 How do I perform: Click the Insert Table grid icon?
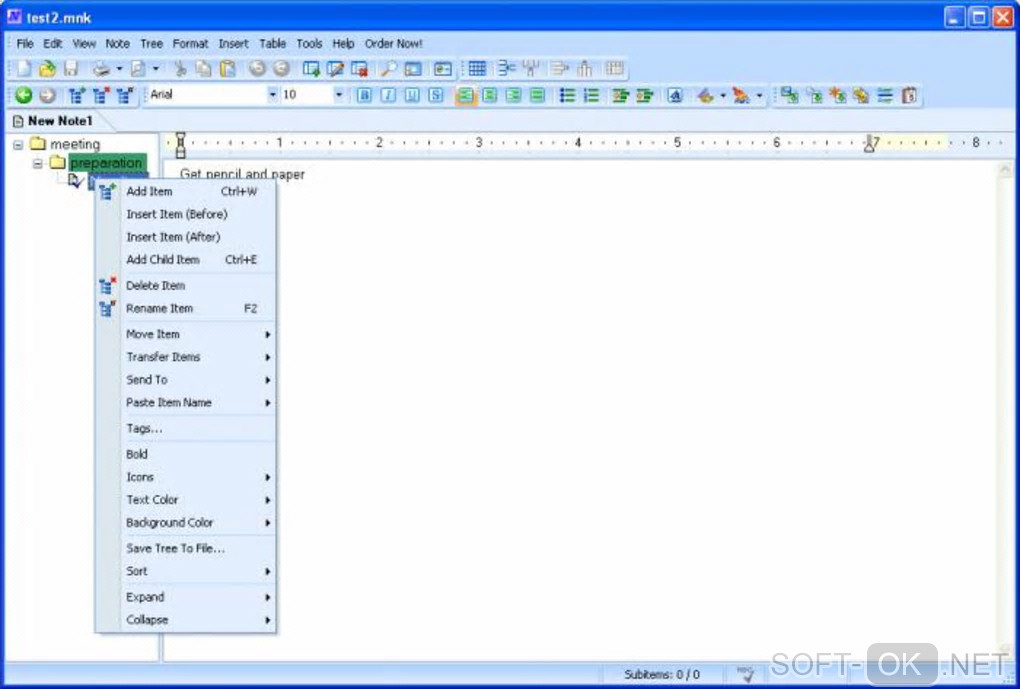tap(477, 68)
